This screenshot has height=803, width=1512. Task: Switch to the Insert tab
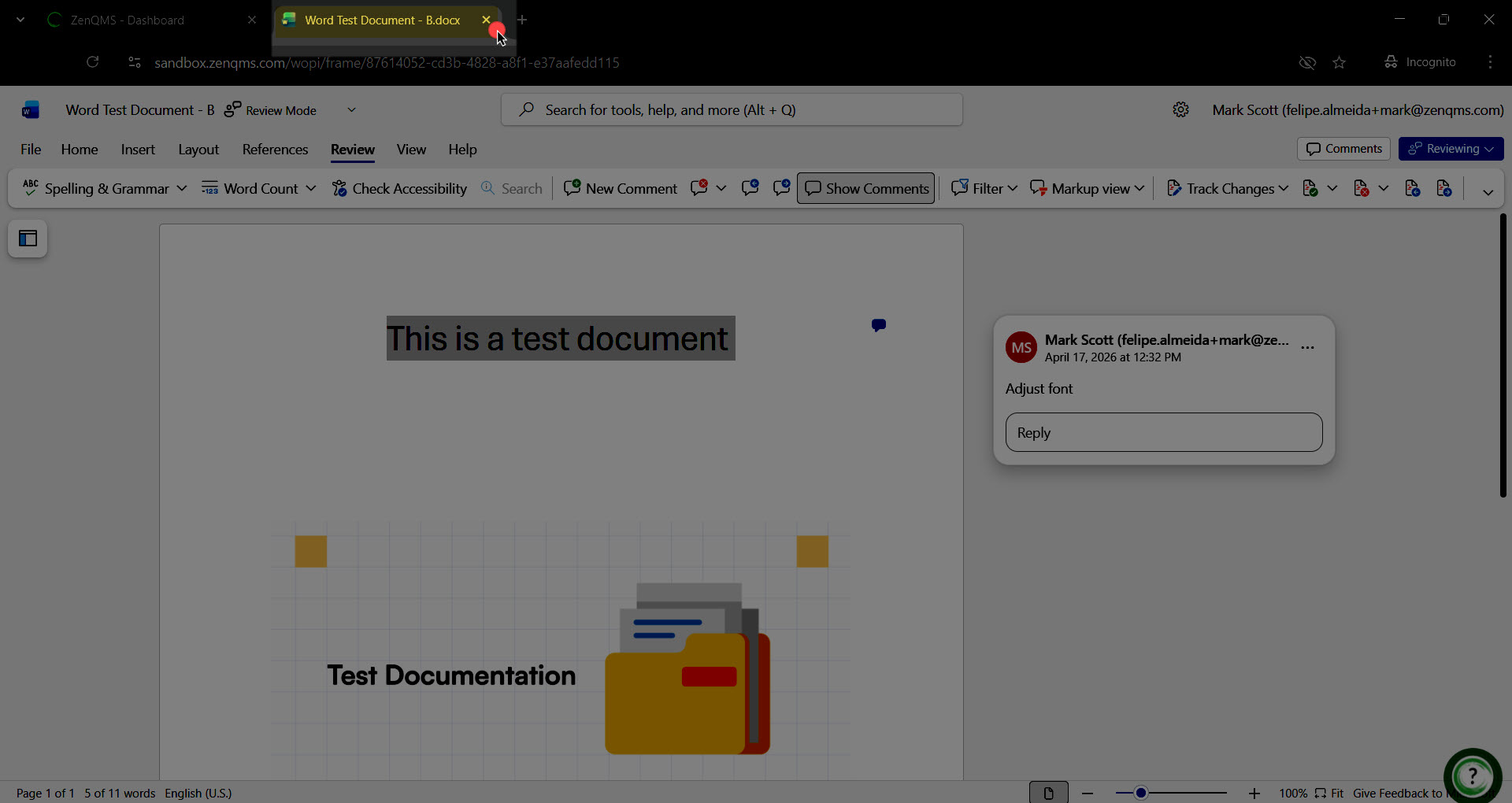[x=138, y=149]
